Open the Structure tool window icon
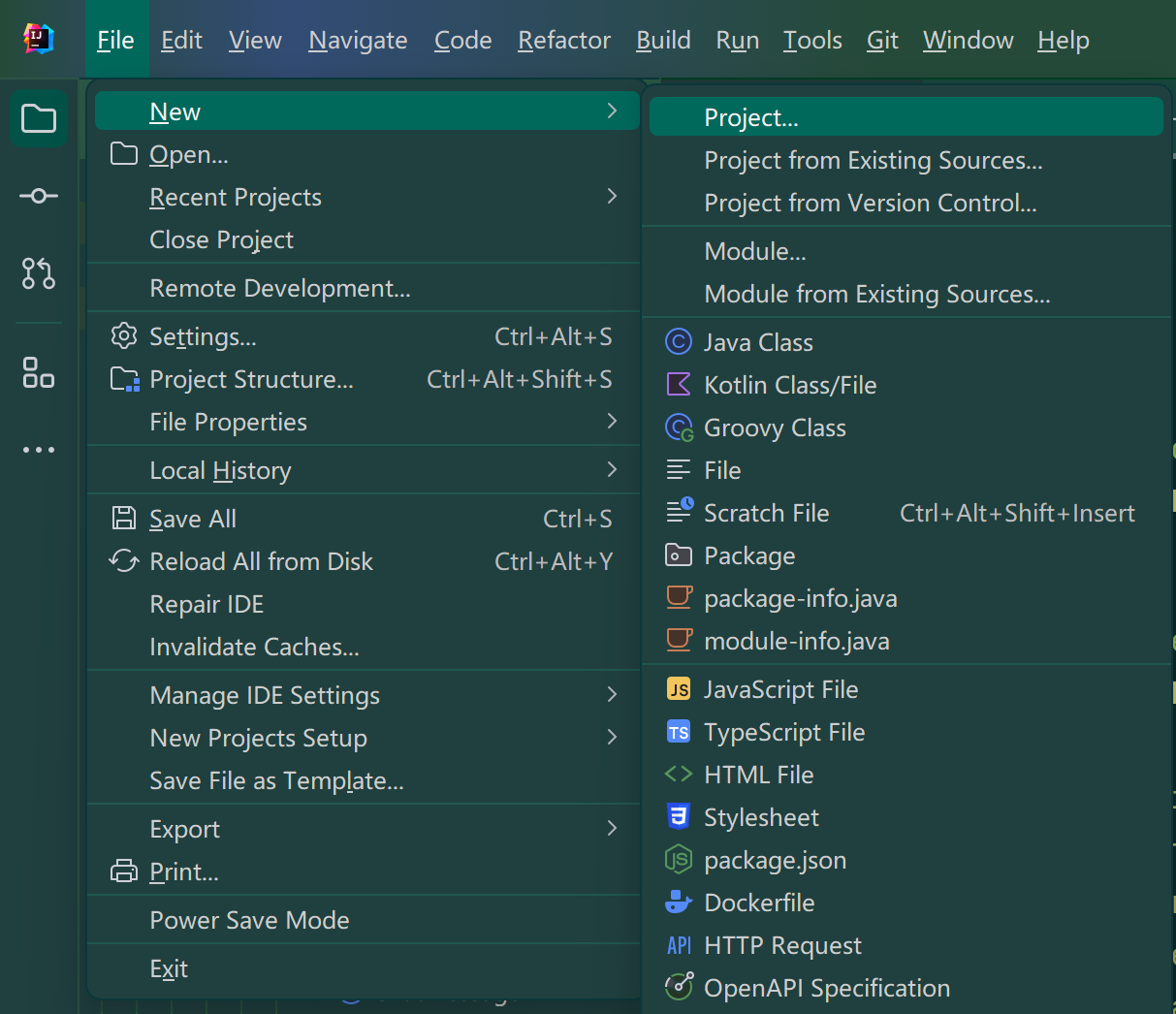Image resolution: width=1176 pixels, height=1014 pixels. (x=39, y=372)
